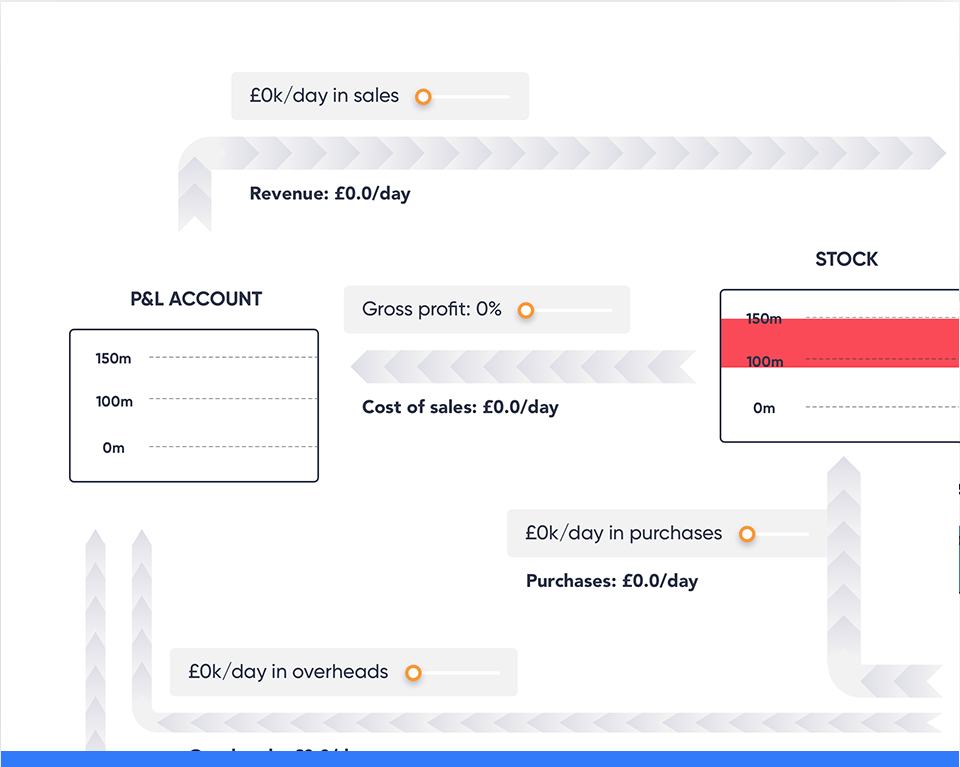
Task: Click the gross profit slider handle
Action: [526, 311]
